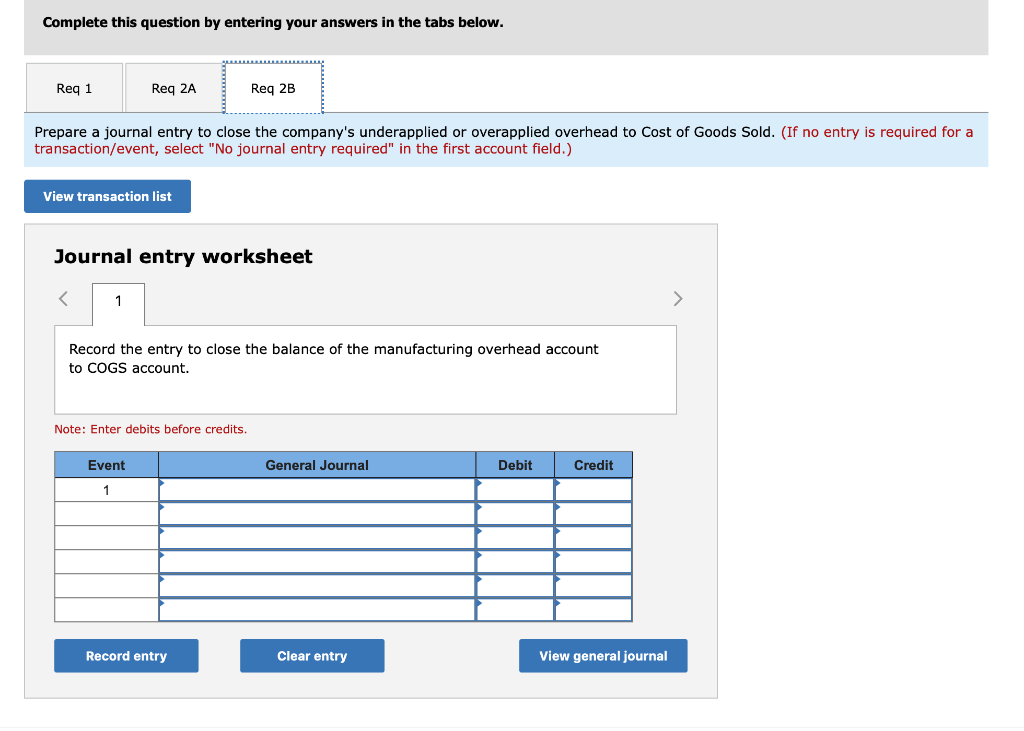Screen dimensions: 1024x731
Task: Click the first Debit input field
Action: click(517, 490)
